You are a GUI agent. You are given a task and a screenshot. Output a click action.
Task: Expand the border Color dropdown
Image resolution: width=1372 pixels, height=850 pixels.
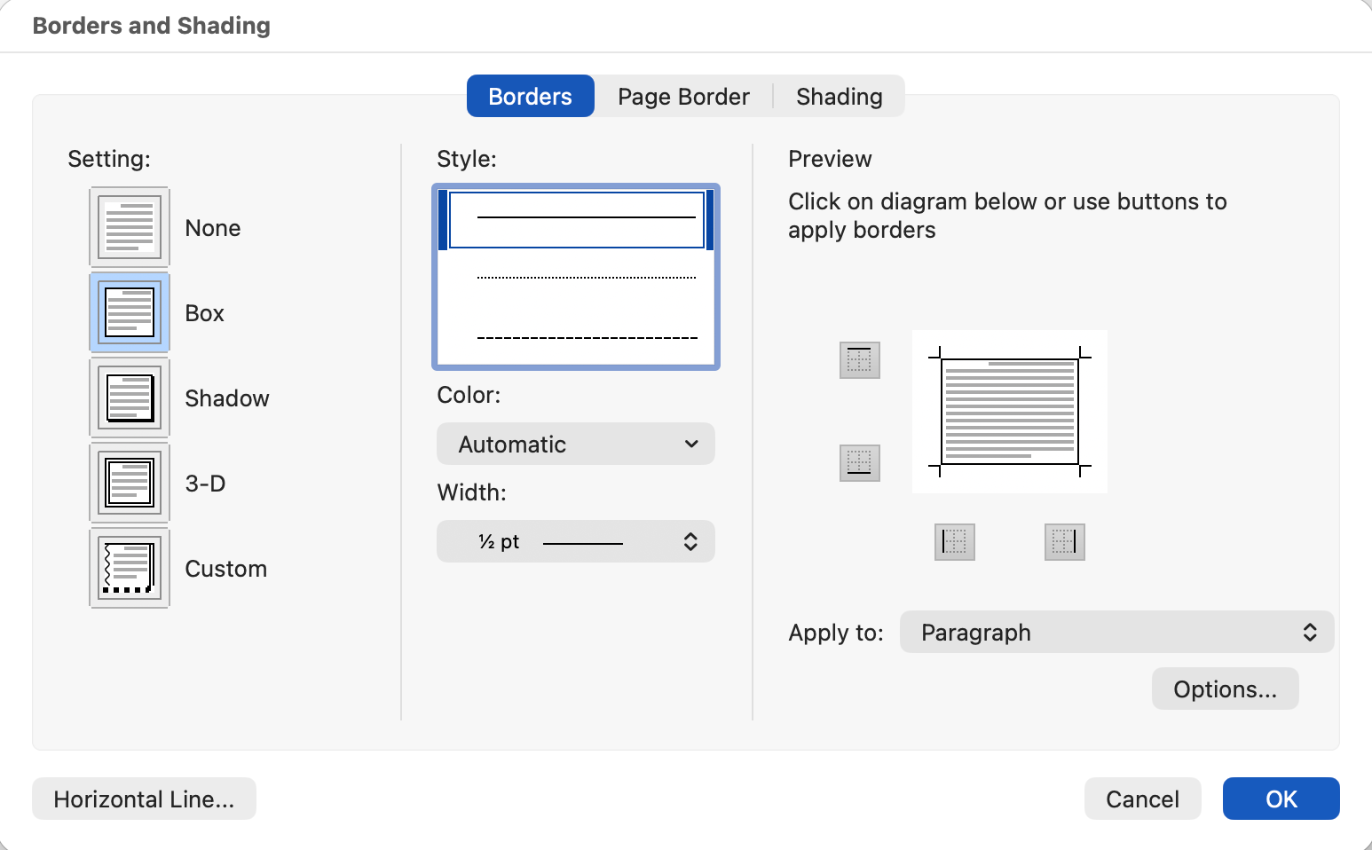point(575,443)
